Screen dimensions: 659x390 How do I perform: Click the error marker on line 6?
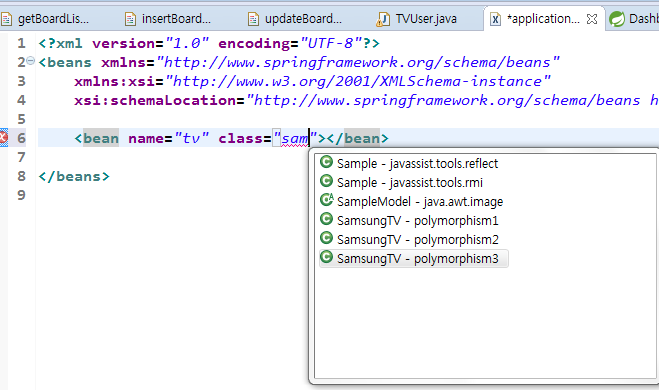tap(3, 137)
